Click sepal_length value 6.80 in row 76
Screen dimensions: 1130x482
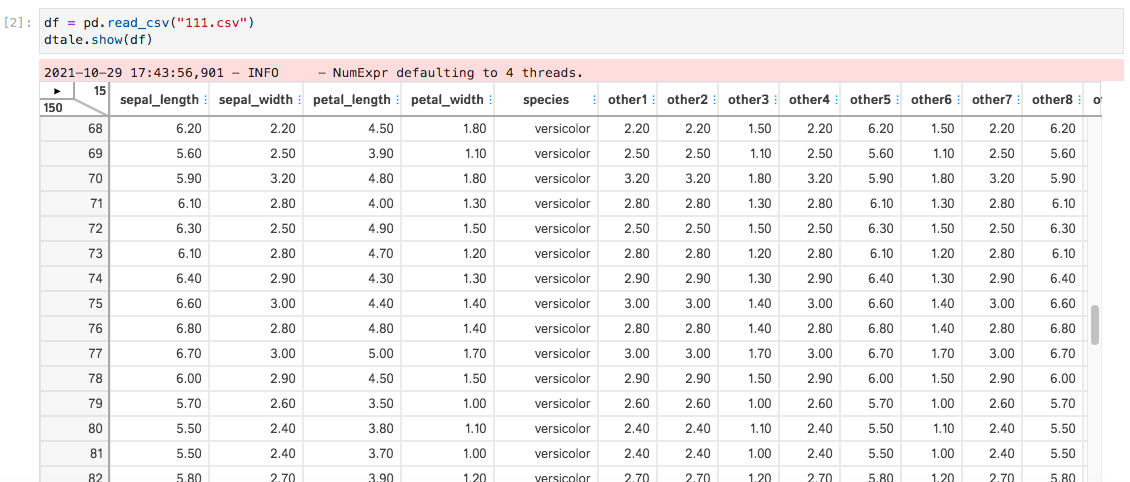[x=188, y=329]
